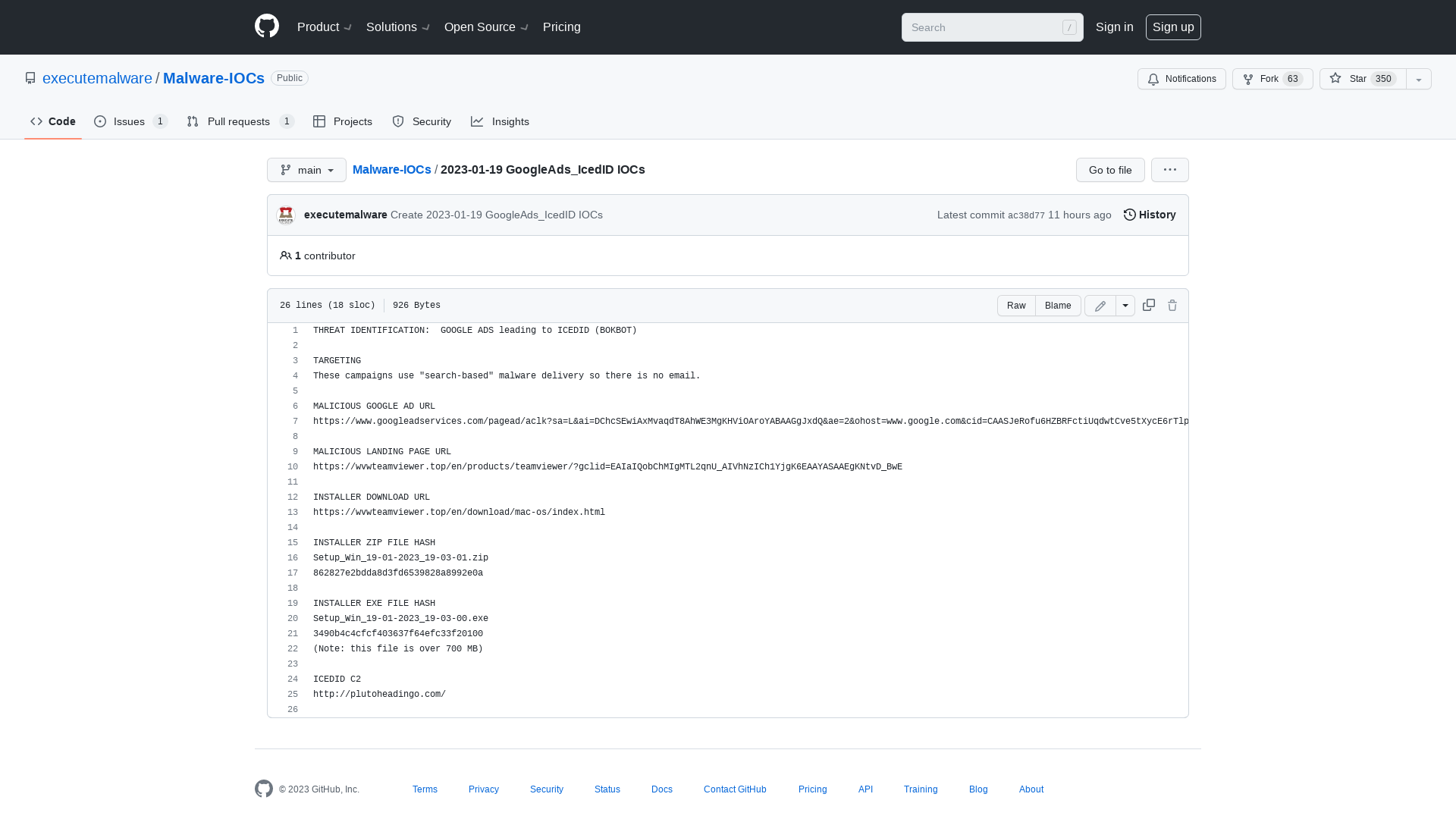This screenshot has width=1456, height=819.
Task: Click the GitHub footer logo
Action: pos(264,789)
